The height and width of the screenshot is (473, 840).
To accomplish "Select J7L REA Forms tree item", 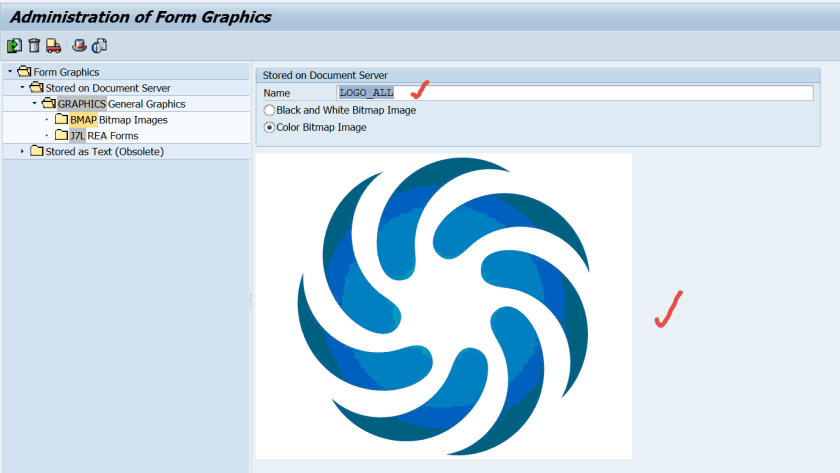I will tap(104, 136).
